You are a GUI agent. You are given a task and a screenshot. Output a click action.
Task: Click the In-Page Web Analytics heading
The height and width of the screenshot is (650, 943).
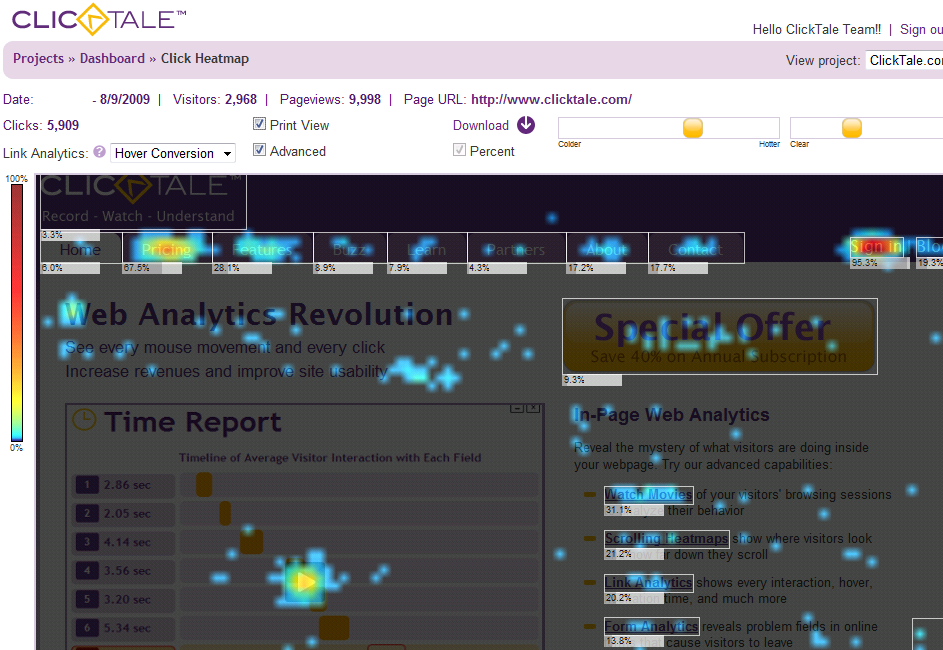[672, 415]
